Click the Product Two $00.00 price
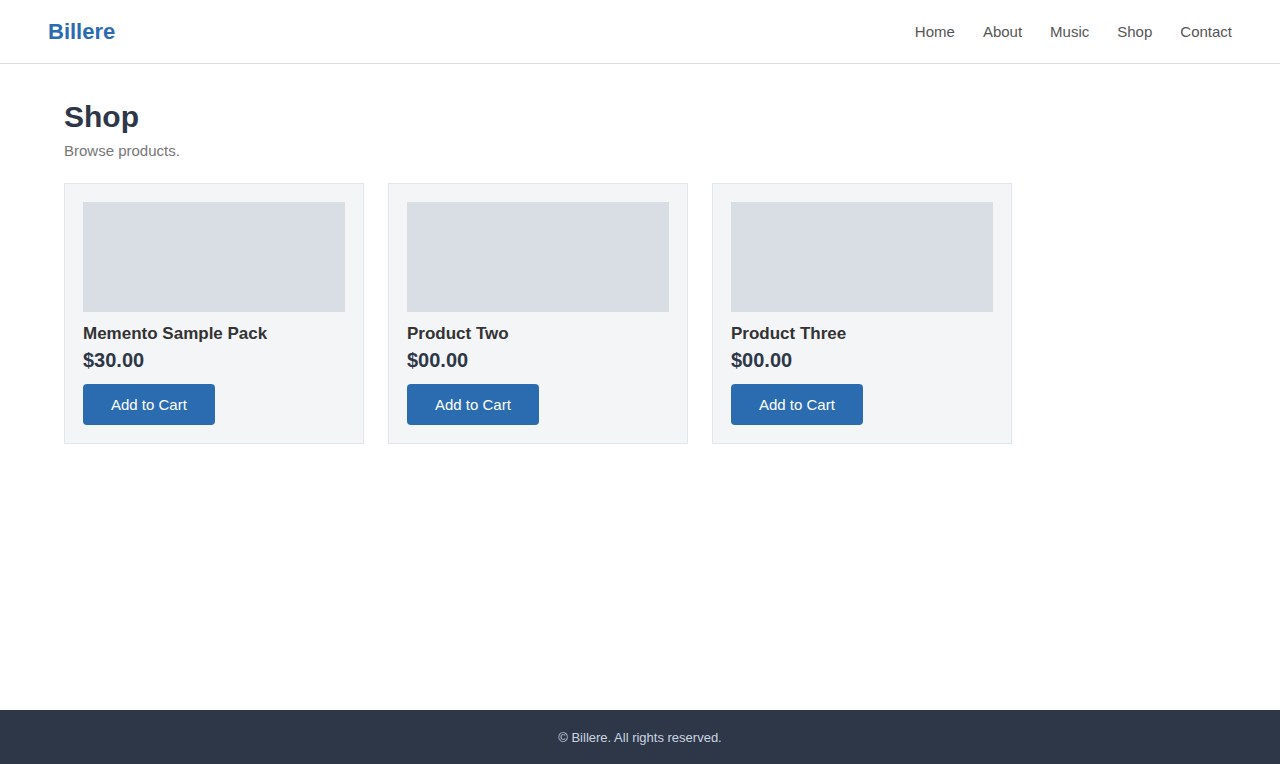The width and height of the screenshot is (1280, 764). click(x=437, y=360)
